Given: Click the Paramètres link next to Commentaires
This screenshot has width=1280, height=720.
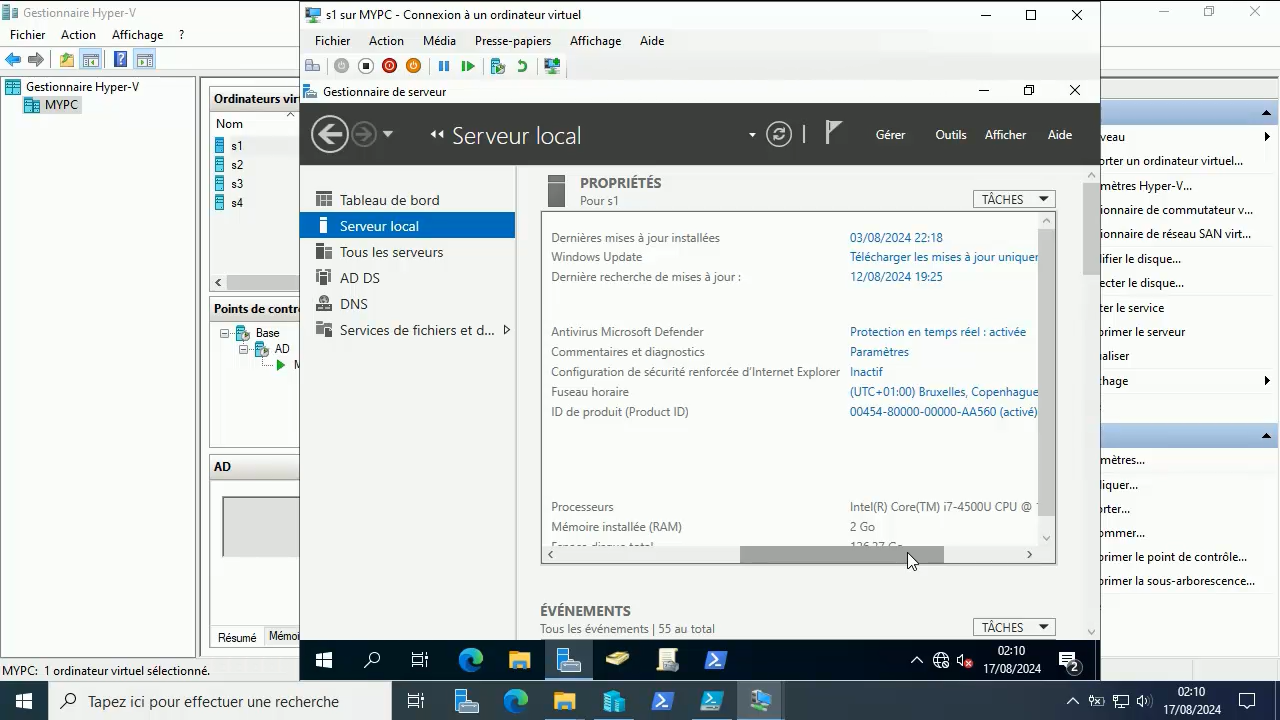Looking at the screenshot, I should coord(879,351).
